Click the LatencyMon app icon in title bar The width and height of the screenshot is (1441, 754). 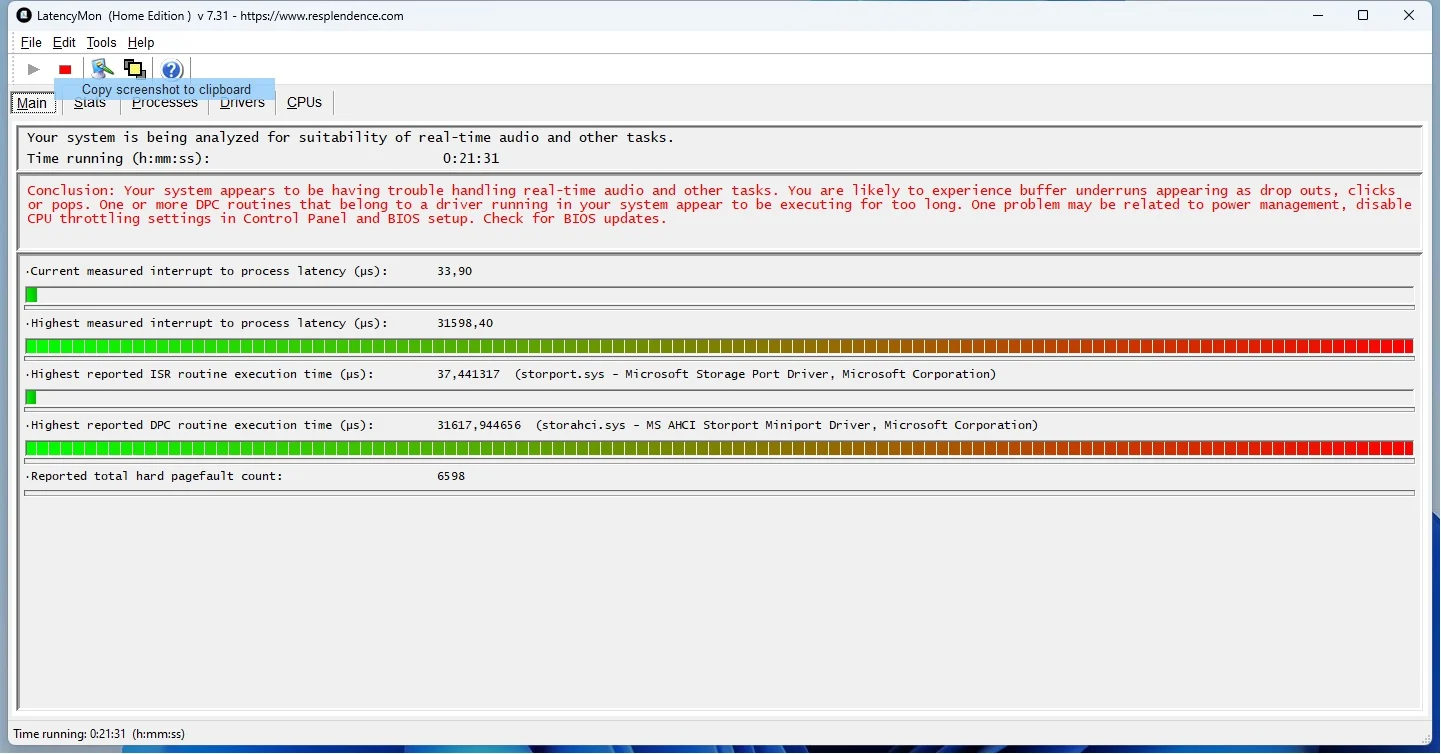tap(25, 15)
